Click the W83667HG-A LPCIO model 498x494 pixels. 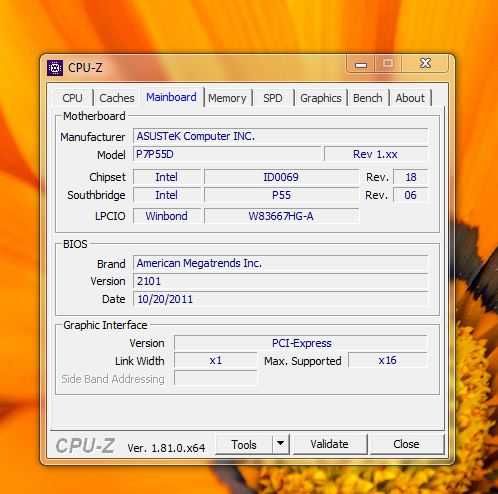point(281,216)
